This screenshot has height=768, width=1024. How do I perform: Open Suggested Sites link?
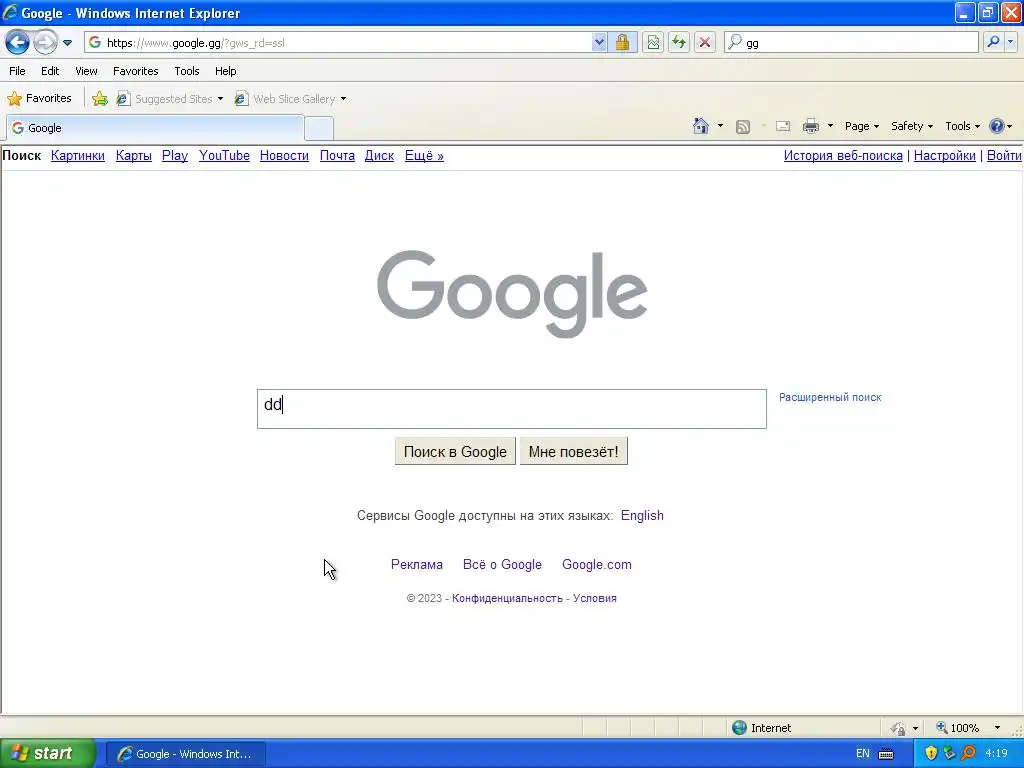[165, 99]
